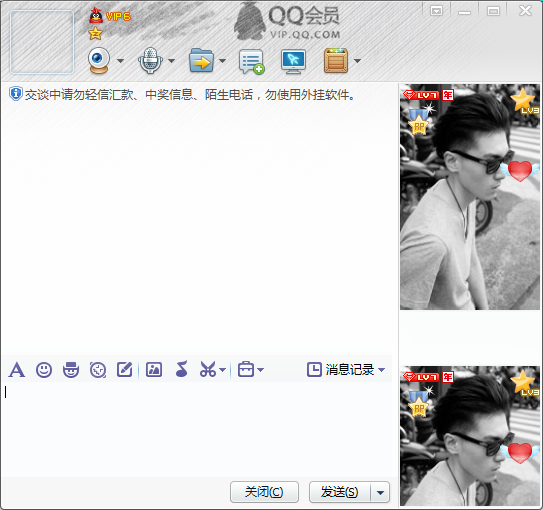Click the send file folder icon
This screenshot has height=510, width=543.
tap(202, 60)
